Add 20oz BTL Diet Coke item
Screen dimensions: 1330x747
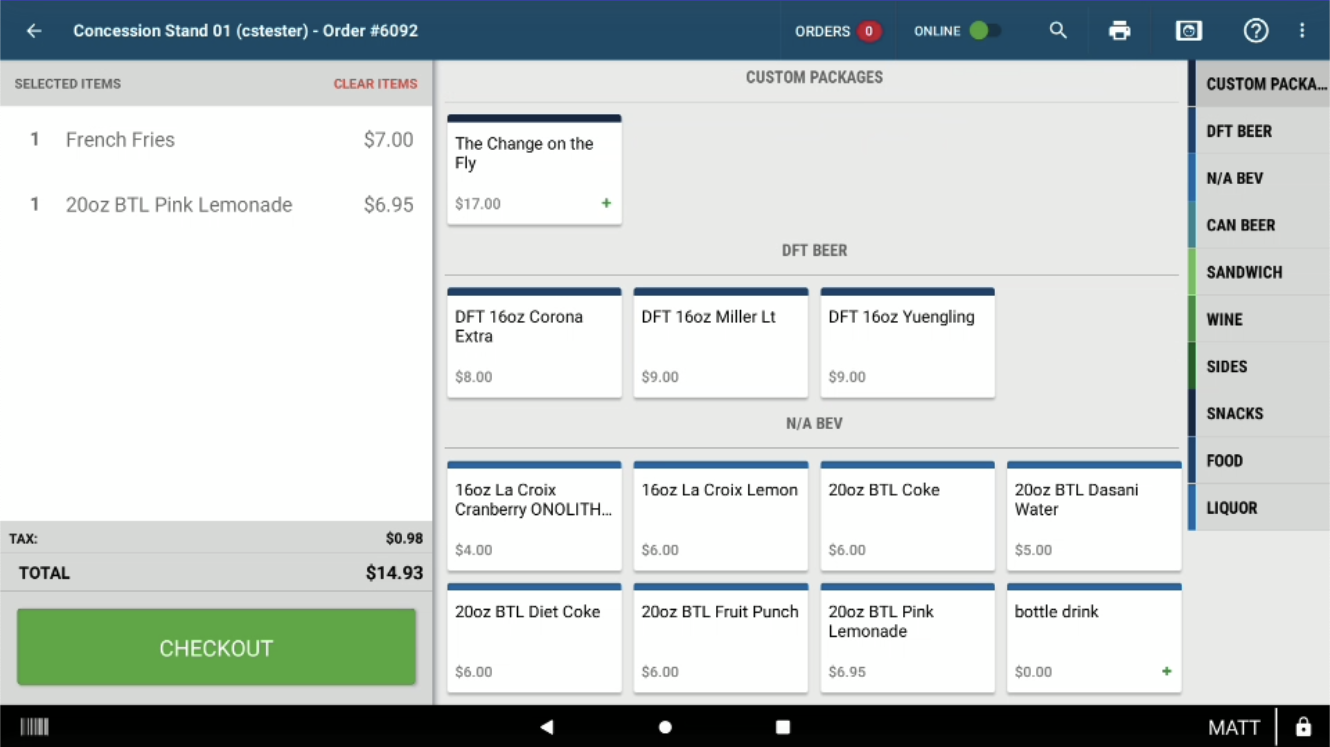534,638
